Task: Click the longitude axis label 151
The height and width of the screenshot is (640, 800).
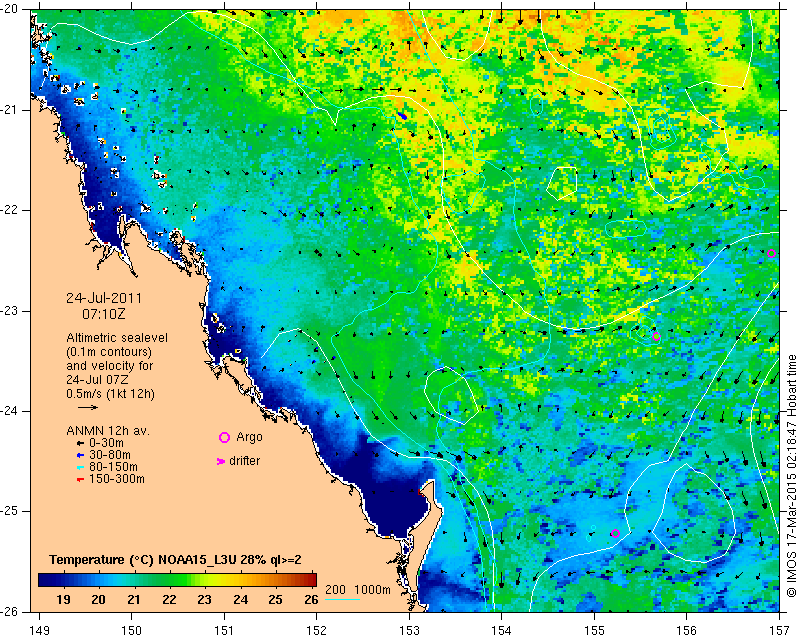Action: pos(224,631)
